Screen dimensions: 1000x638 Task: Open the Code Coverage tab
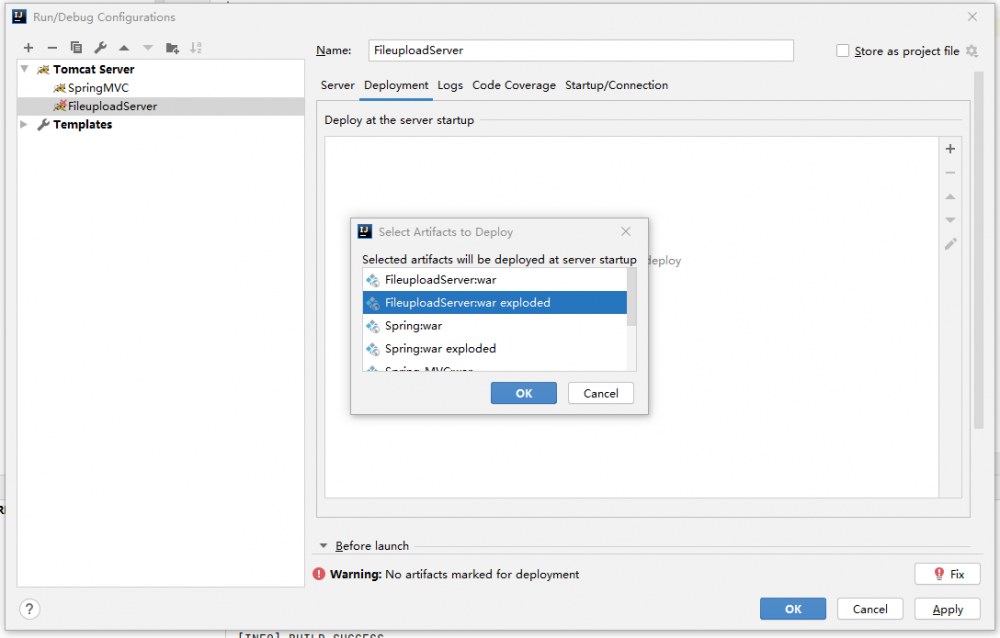(514, 86)
